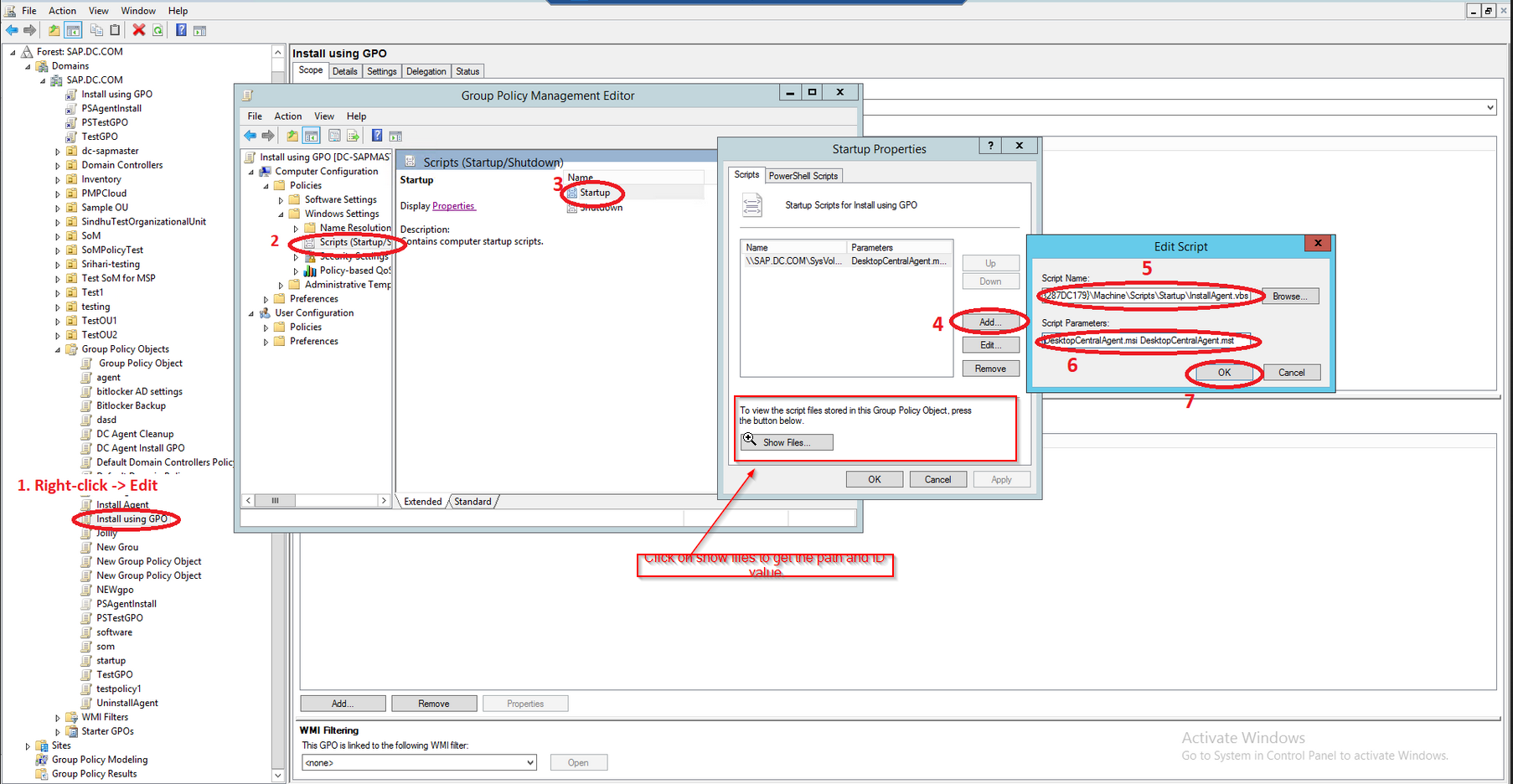Select Bitlocker Backup policy object

click(x=131, y=405)
